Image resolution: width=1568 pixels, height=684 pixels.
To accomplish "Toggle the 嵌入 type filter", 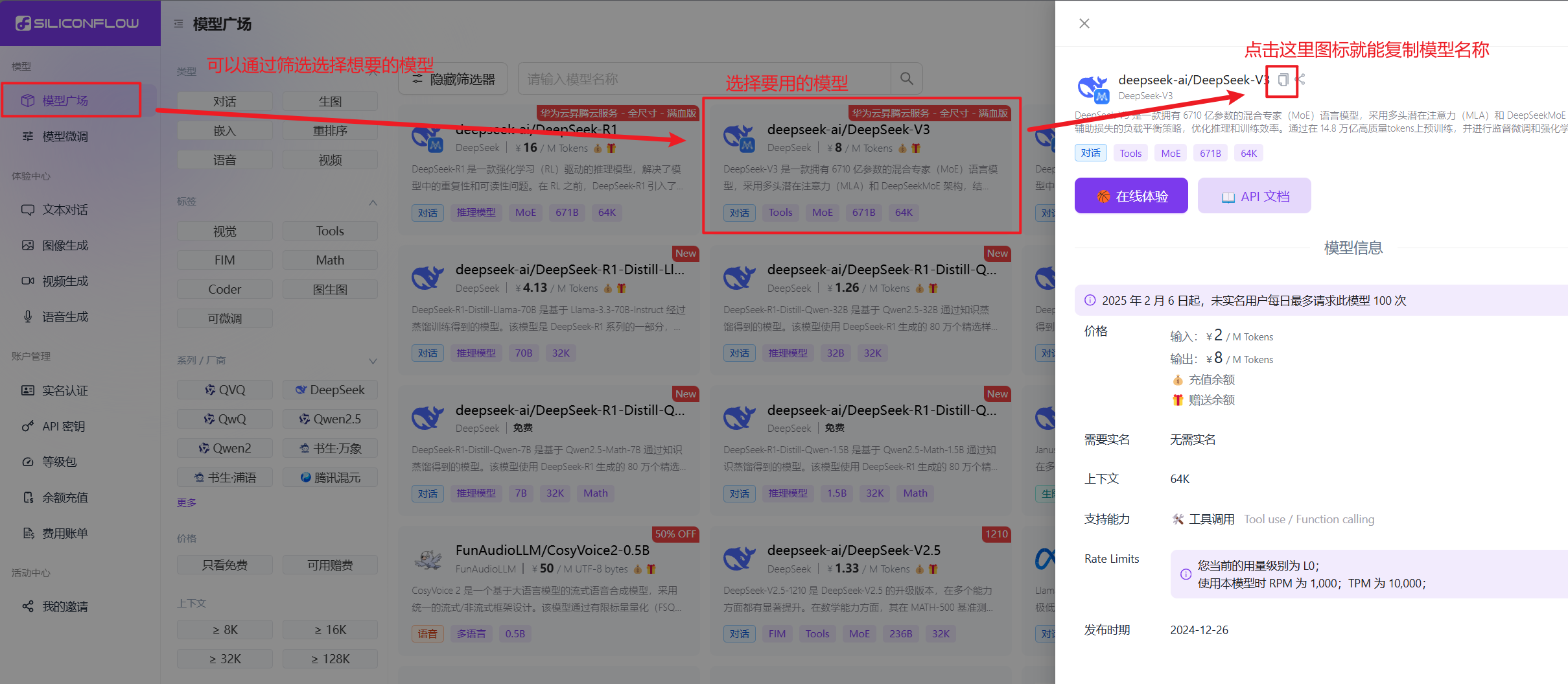I will (x=225, y=131).
